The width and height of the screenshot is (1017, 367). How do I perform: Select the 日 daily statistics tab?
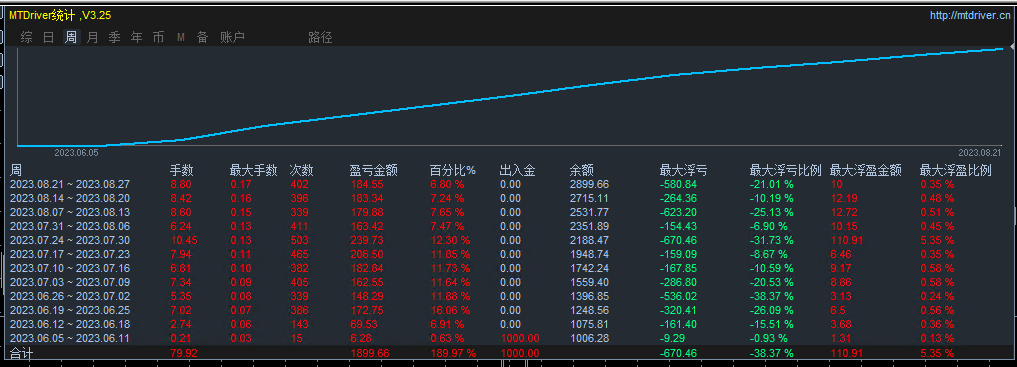(49, 38)
